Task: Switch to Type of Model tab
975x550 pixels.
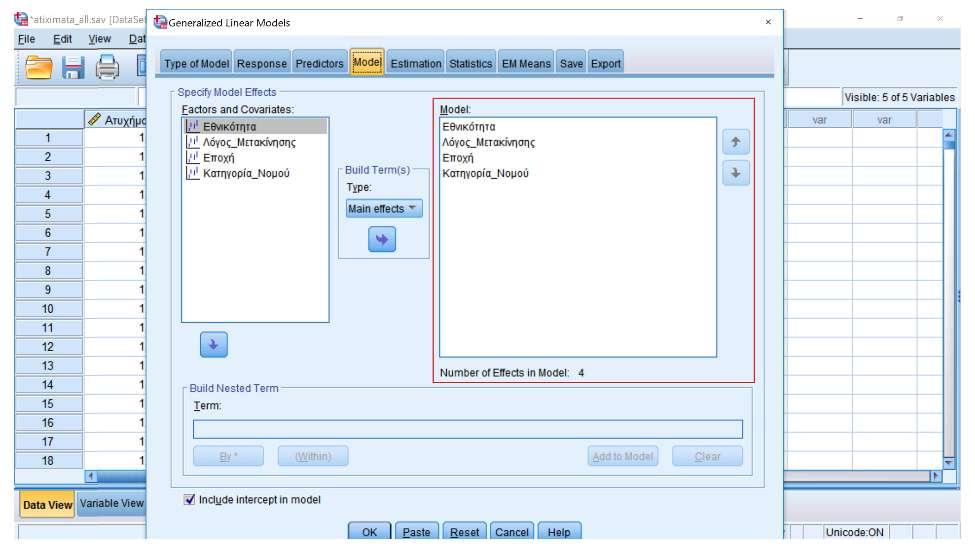Action: pos(196,63)
